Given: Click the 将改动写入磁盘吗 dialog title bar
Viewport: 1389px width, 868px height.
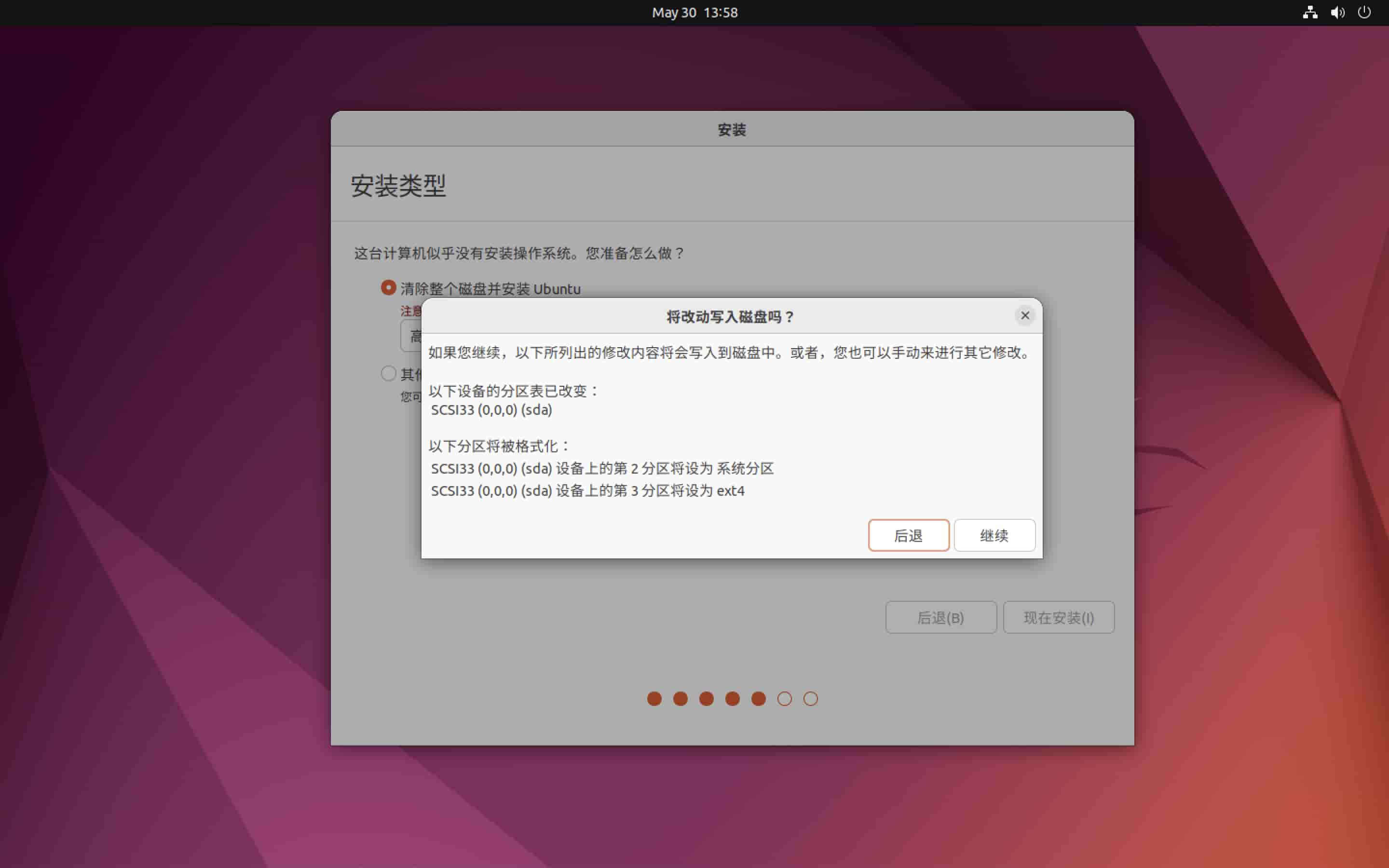Looking at the screenshot, I should 730,316.
